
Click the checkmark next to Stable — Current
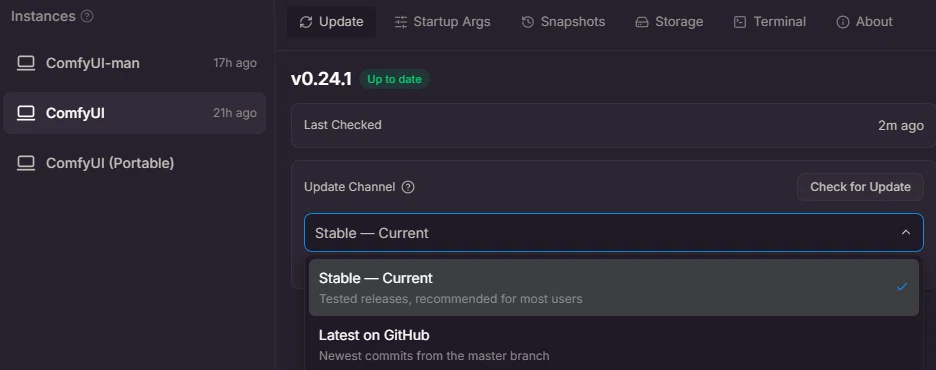pyautogui.click(x=901, y=287)
